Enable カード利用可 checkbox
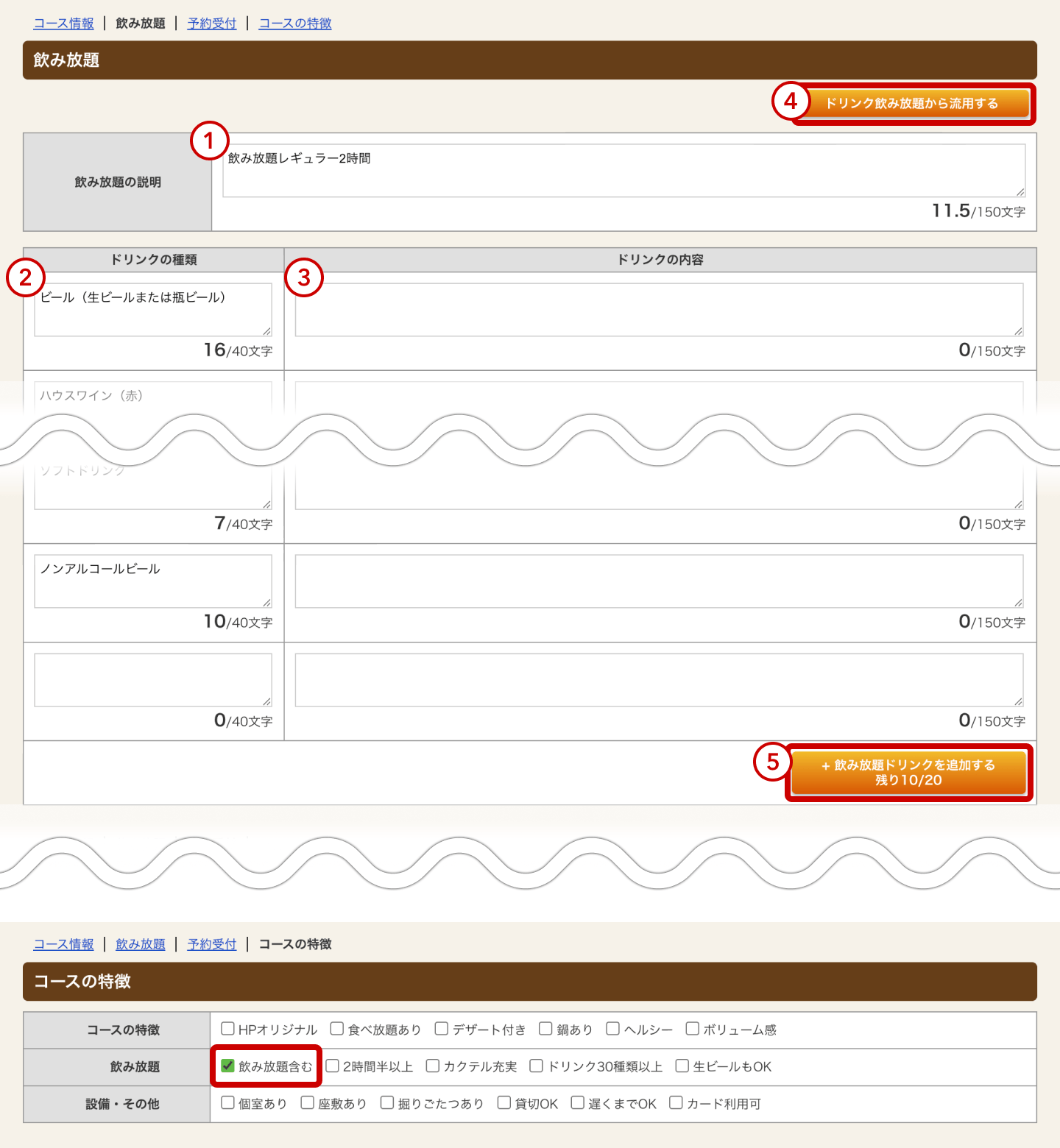Viewport: 1060px width, 1148px height. point(676,1102)
